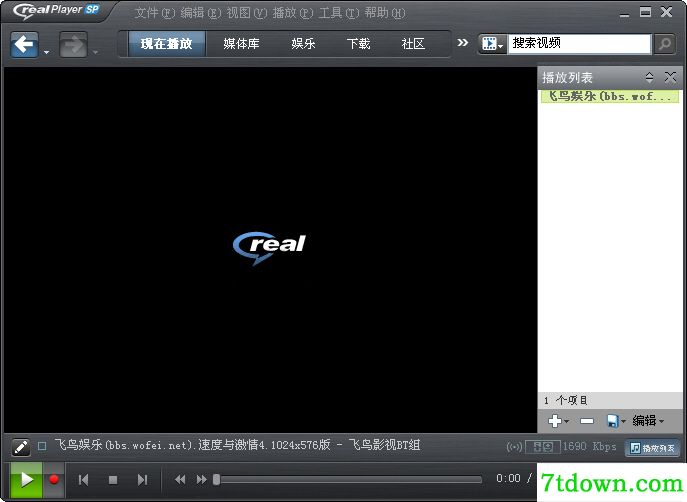Click the plus icon to add to playlist

(555, 421)
